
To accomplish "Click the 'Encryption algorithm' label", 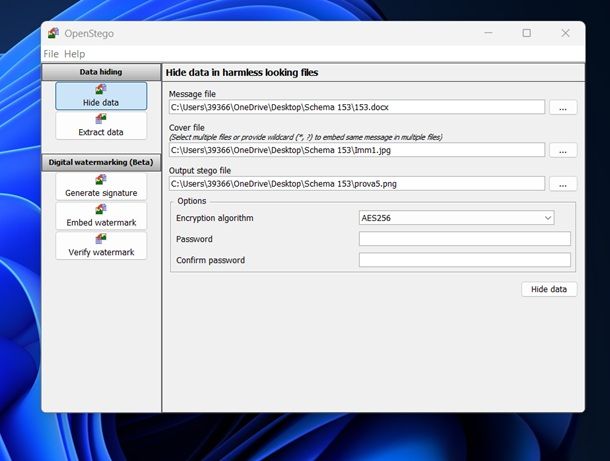I will (x=215, y=218).
